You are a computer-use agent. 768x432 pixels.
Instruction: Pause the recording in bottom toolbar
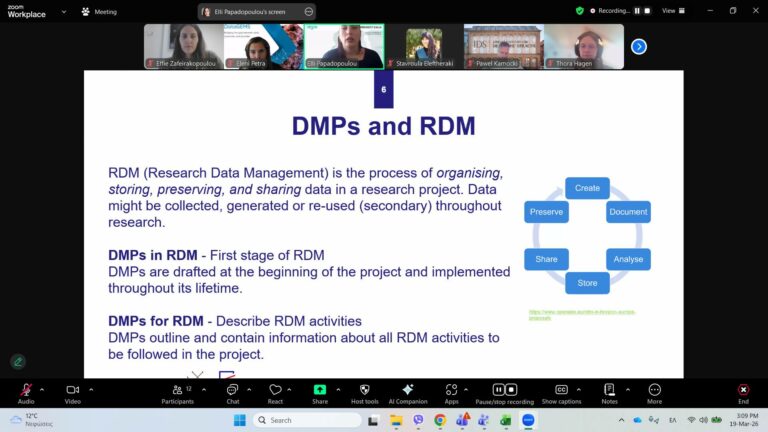[499, 389]
